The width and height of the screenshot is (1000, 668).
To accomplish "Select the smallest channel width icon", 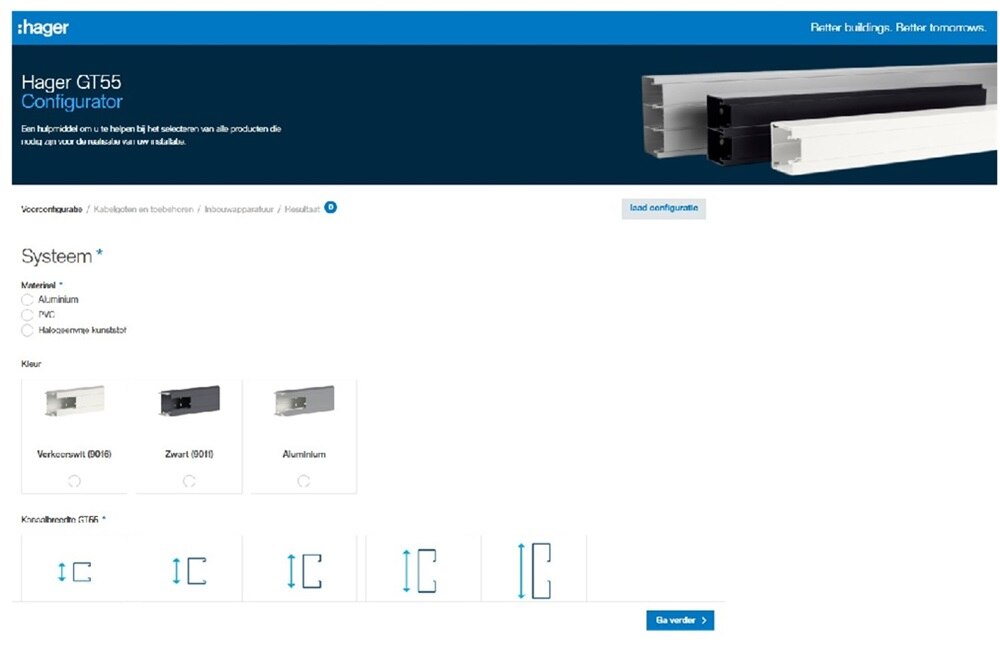I will coord(75,571).
